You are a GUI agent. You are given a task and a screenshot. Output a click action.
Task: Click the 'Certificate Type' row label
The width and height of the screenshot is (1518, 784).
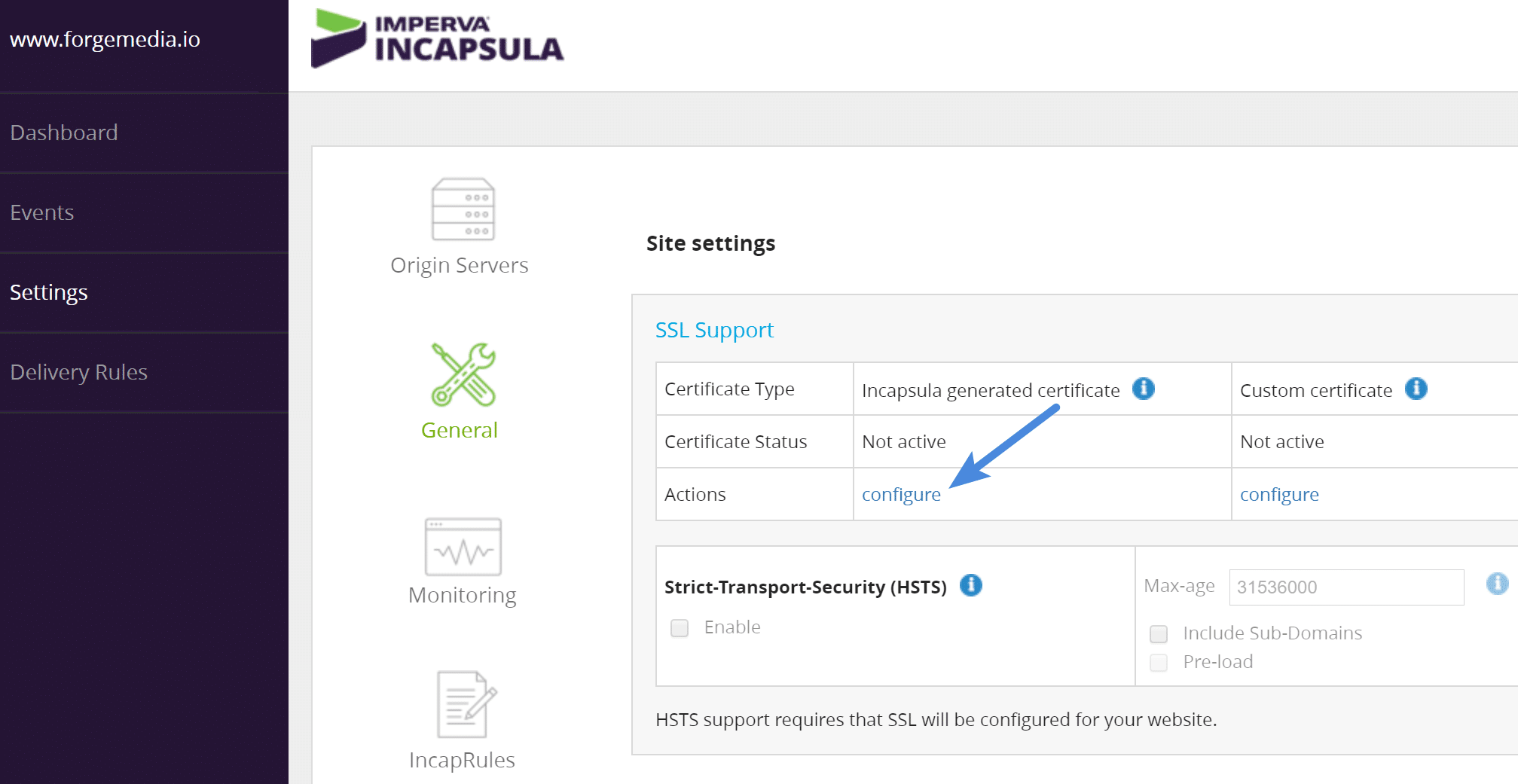click(x=729, y=389)
